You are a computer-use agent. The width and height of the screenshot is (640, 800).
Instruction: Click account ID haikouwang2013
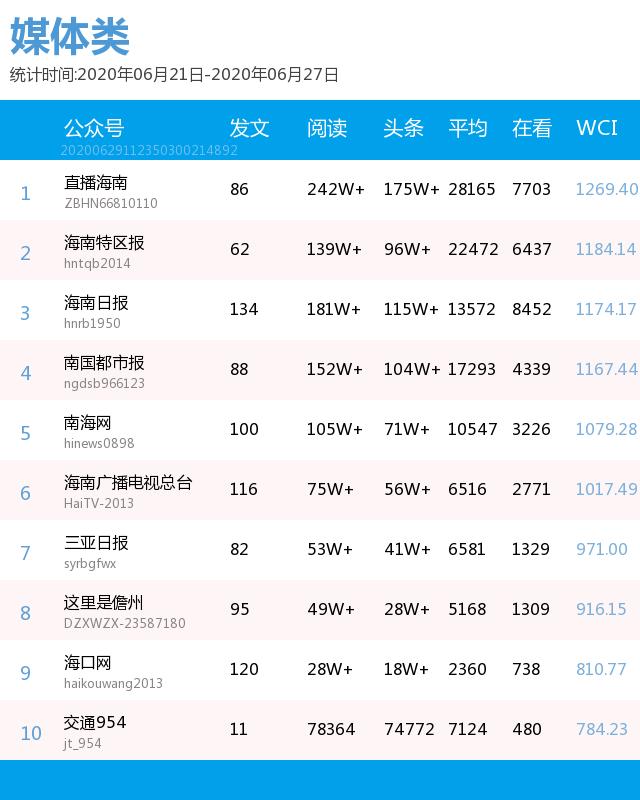(x=113, y=684)
